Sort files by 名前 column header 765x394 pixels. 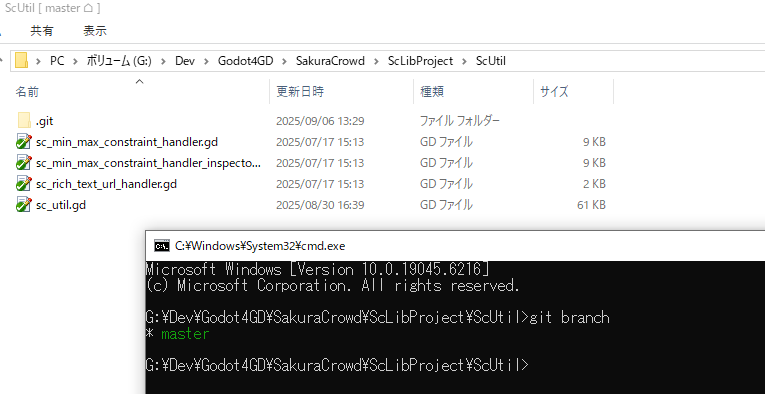[27, 92]
